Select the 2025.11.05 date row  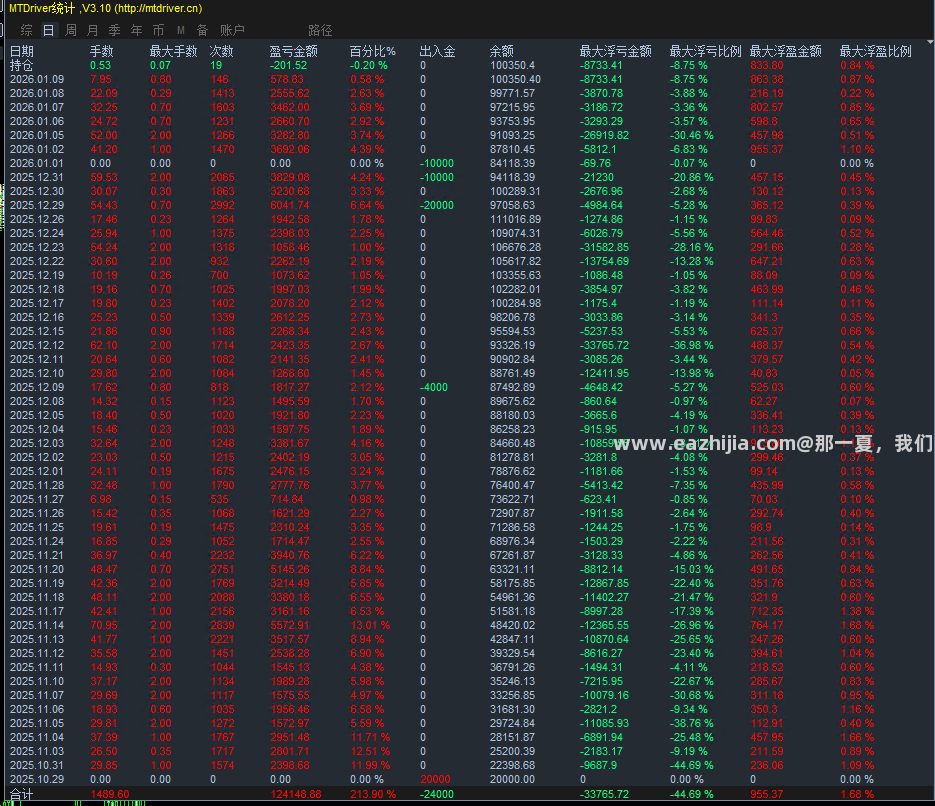[37, 723]
